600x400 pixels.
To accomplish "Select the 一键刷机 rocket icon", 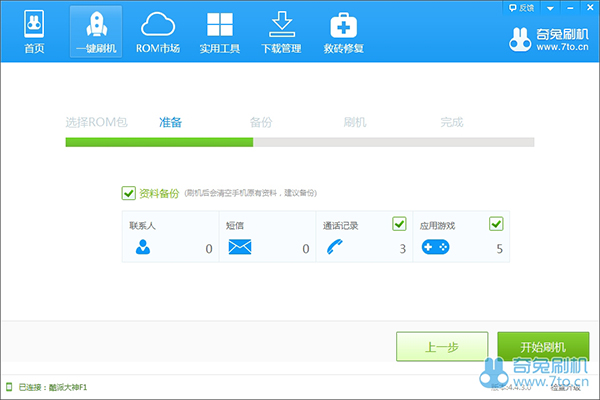I will (x=96, y=24).
